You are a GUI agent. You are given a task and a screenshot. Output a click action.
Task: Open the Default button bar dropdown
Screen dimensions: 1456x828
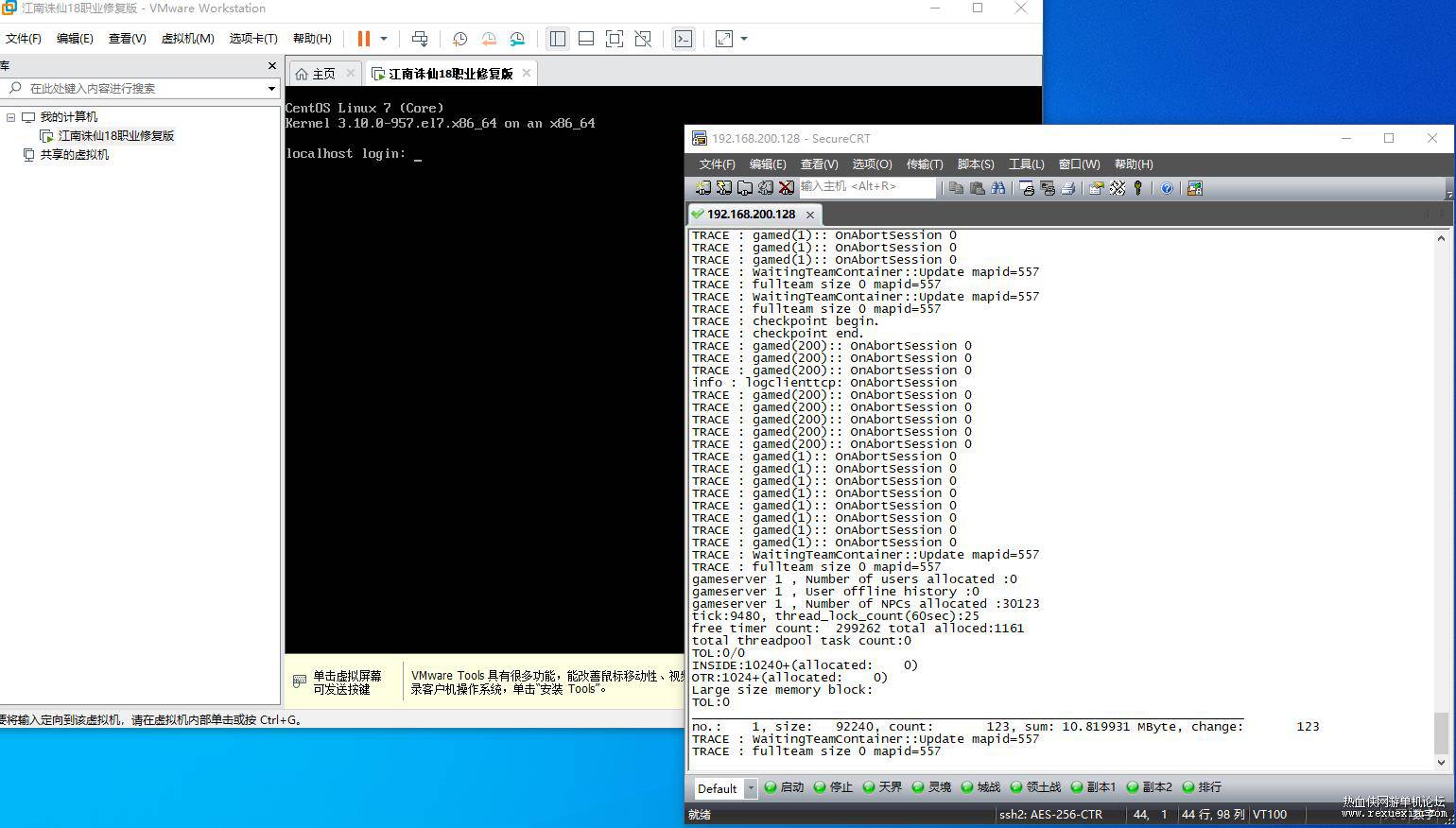[x=751, y=787]
